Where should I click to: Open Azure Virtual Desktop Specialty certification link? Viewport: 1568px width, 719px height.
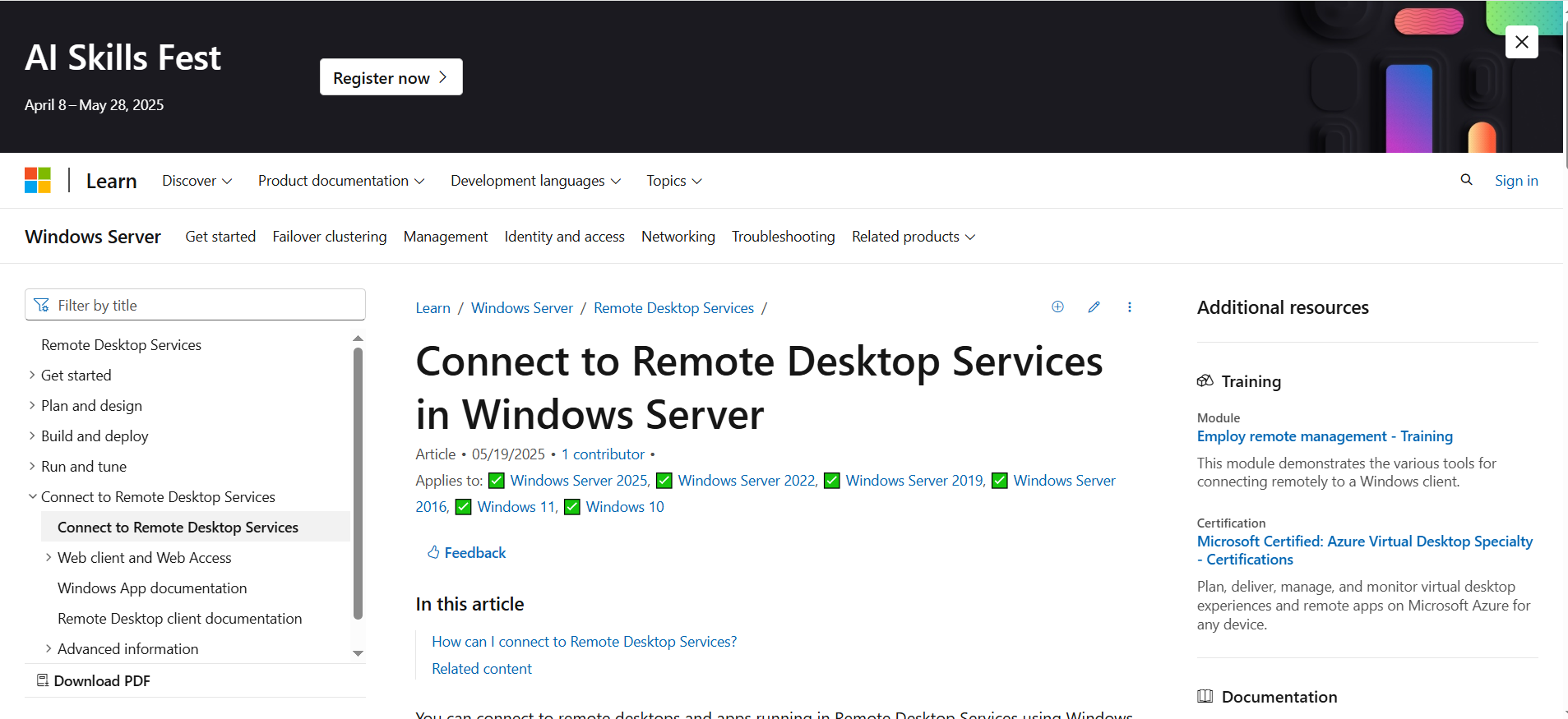[x=1365, y=551]
